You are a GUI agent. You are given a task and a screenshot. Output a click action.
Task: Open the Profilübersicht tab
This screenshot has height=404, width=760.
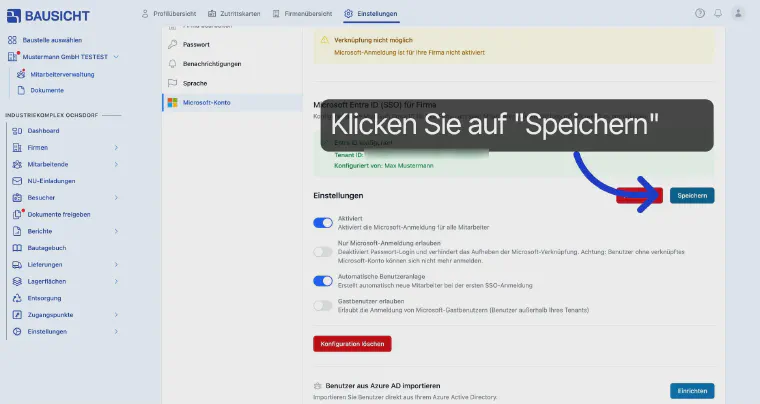tap(169, 14)
